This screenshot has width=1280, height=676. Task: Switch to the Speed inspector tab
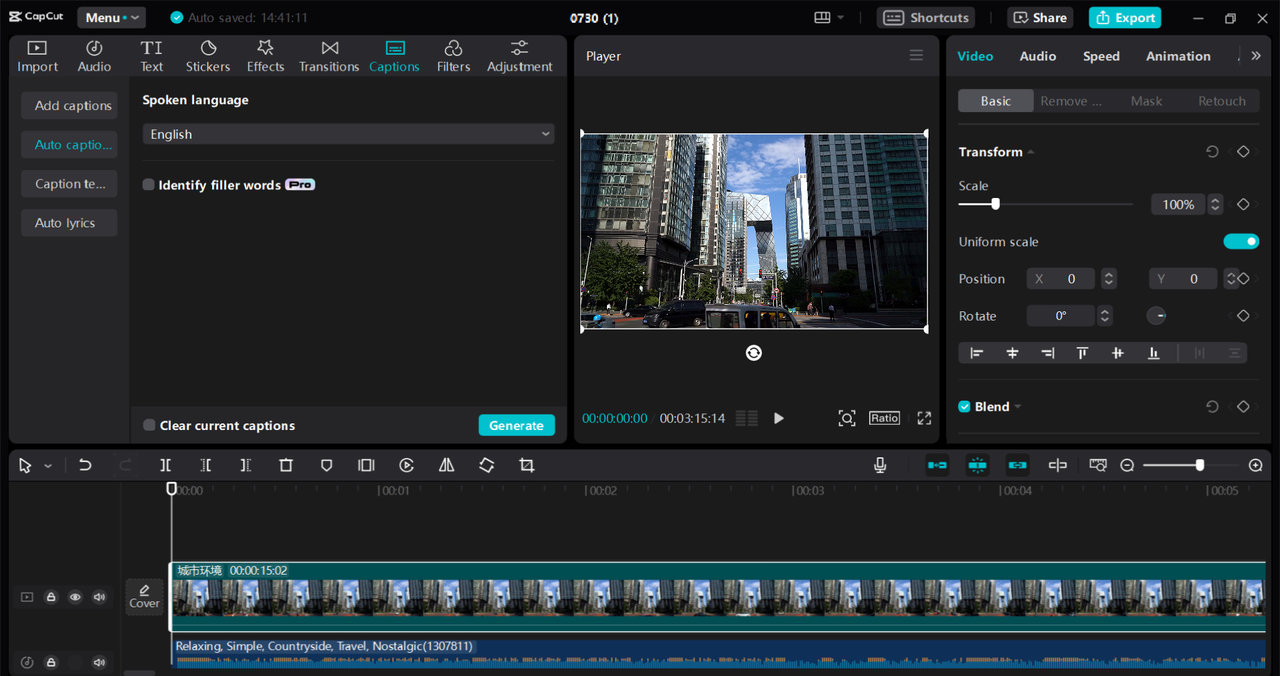point(1101,56)
